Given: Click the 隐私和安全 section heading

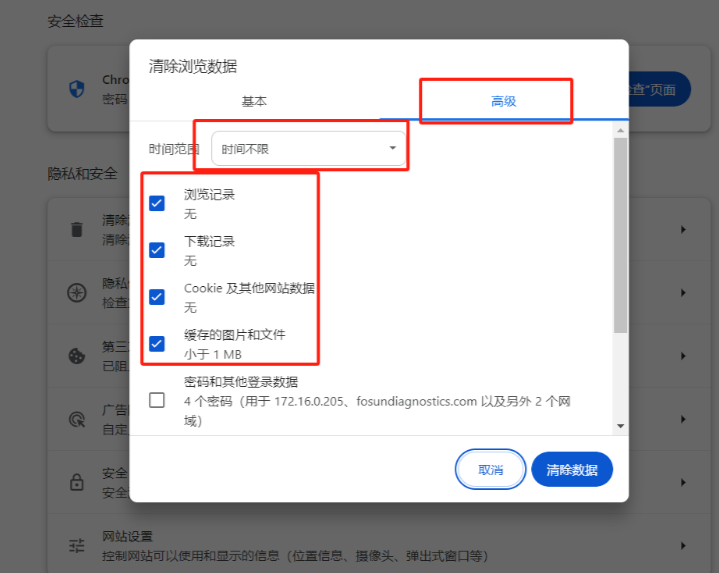Looking at the screenshot, I should coord(83,174).
